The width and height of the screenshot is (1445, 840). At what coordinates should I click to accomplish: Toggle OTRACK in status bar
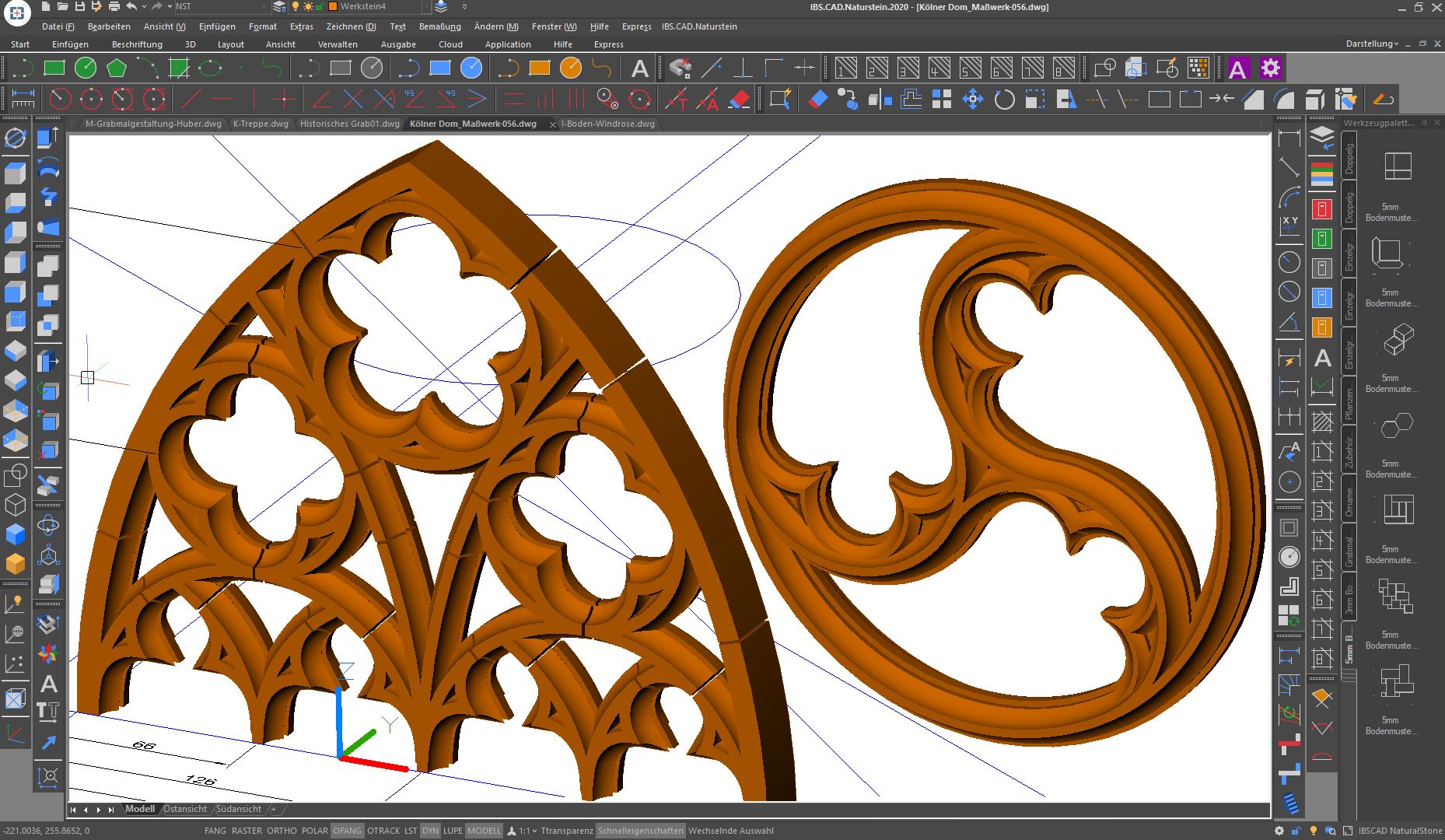[383, 831]
